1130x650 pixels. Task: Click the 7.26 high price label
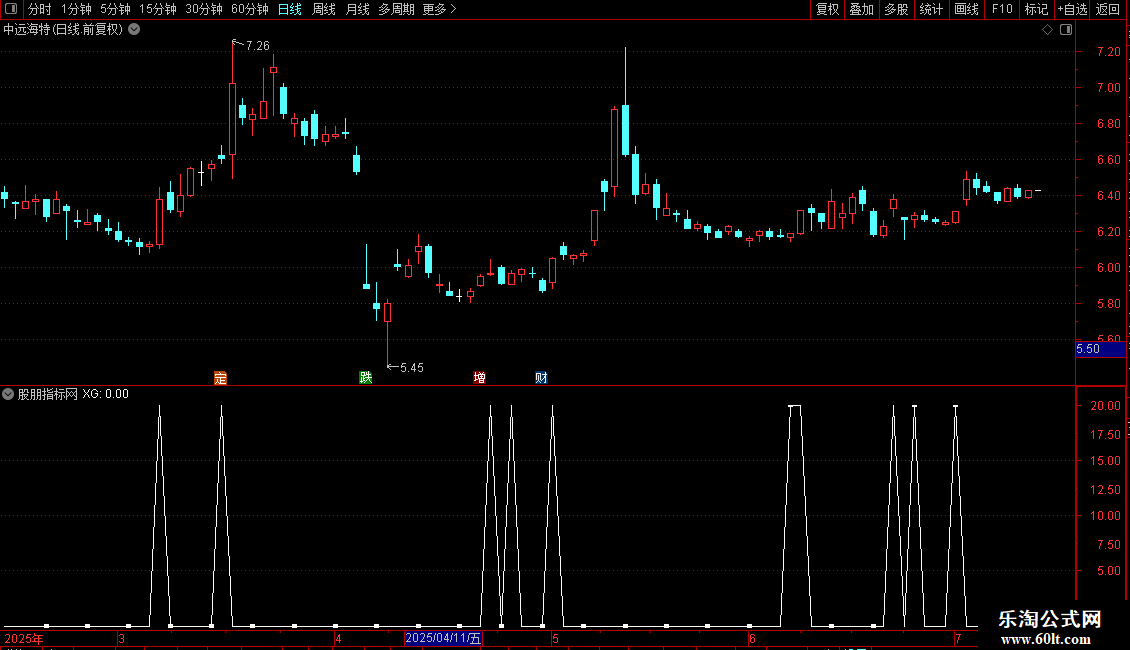coord(258,46)
